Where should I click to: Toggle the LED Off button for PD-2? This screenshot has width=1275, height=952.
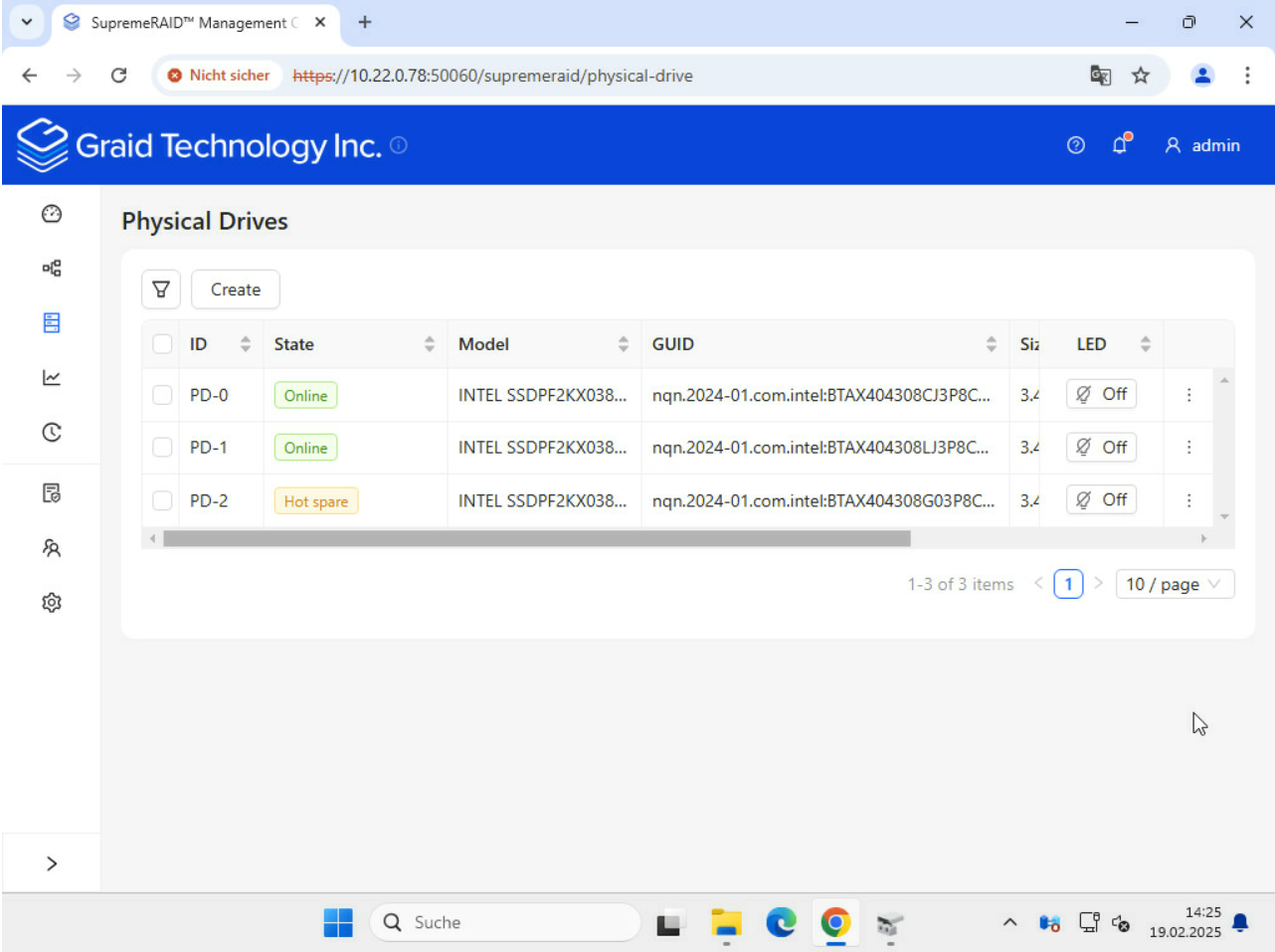pyautogui.click(x=1101, y=499)
